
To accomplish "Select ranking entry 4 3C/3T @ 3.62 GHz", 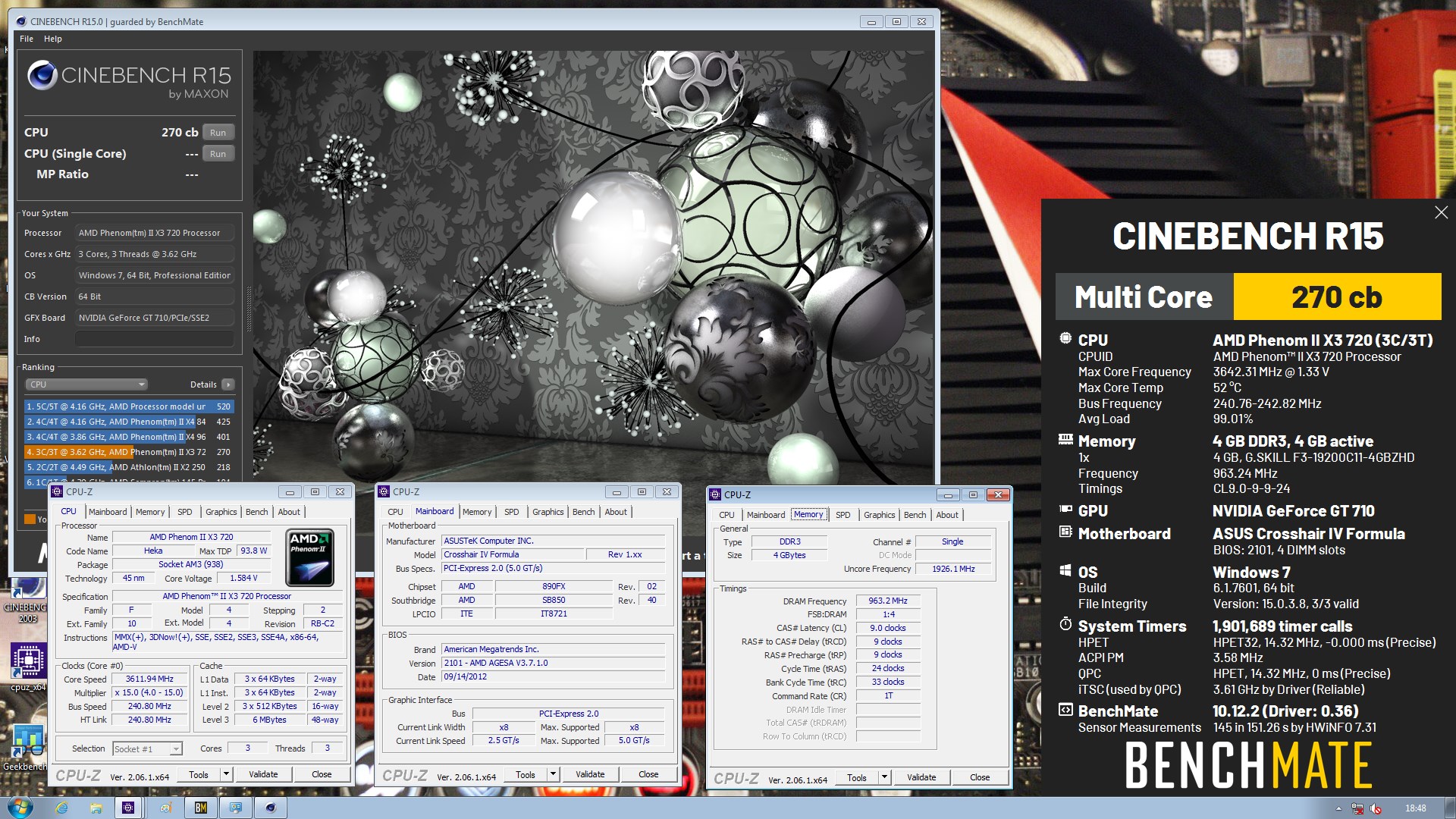I will point(129,452).
